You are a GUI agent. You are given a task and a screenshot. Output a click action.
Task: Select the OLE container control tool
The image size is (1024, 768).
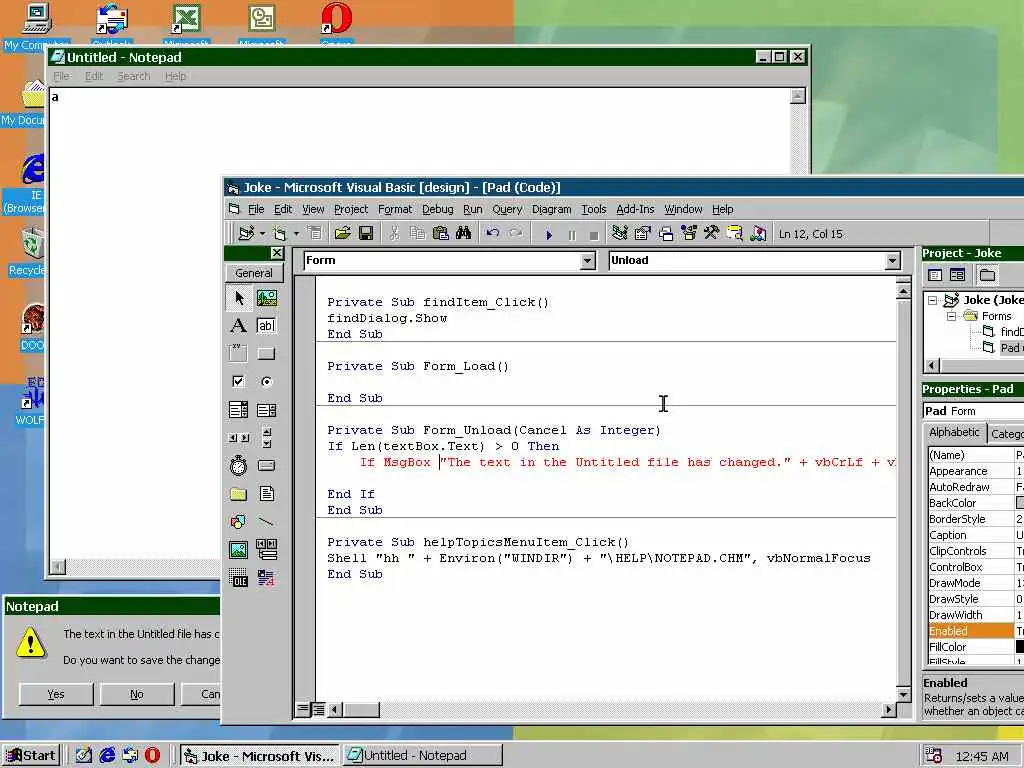point(238,578)
